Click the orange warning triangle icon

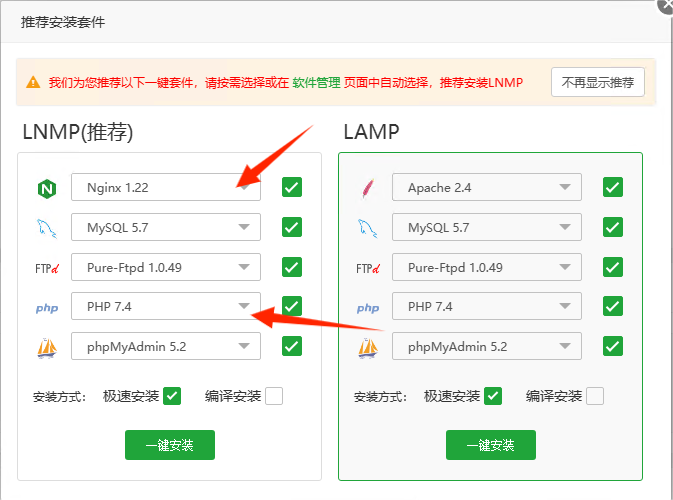coord(33,82)
